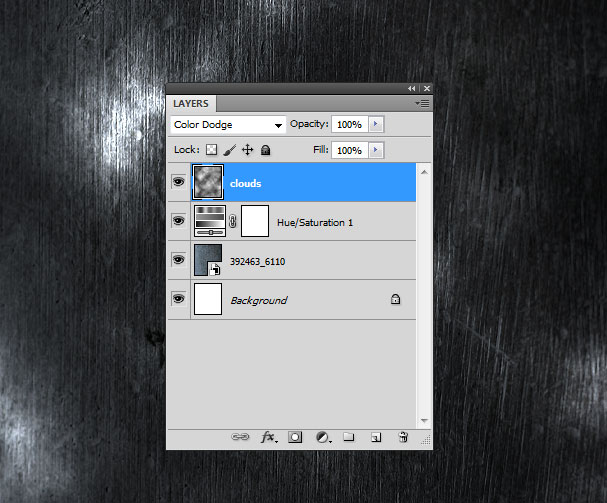Create a new layer
The height and width of the screenshot is (503, 607).
coord(376,437)
